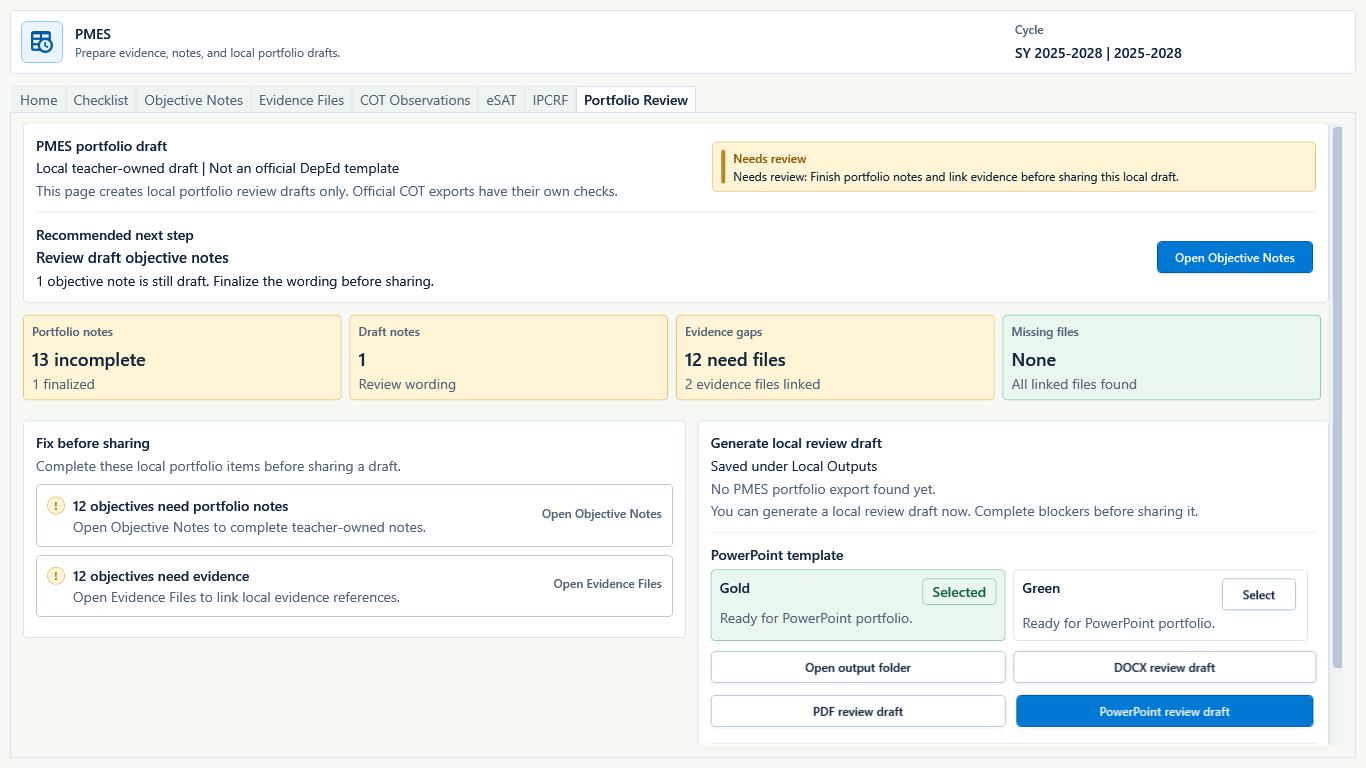Generate DOCX review draft
Image resolution: width=1366 pixels, height=768 pixels.
point(1165,667)
